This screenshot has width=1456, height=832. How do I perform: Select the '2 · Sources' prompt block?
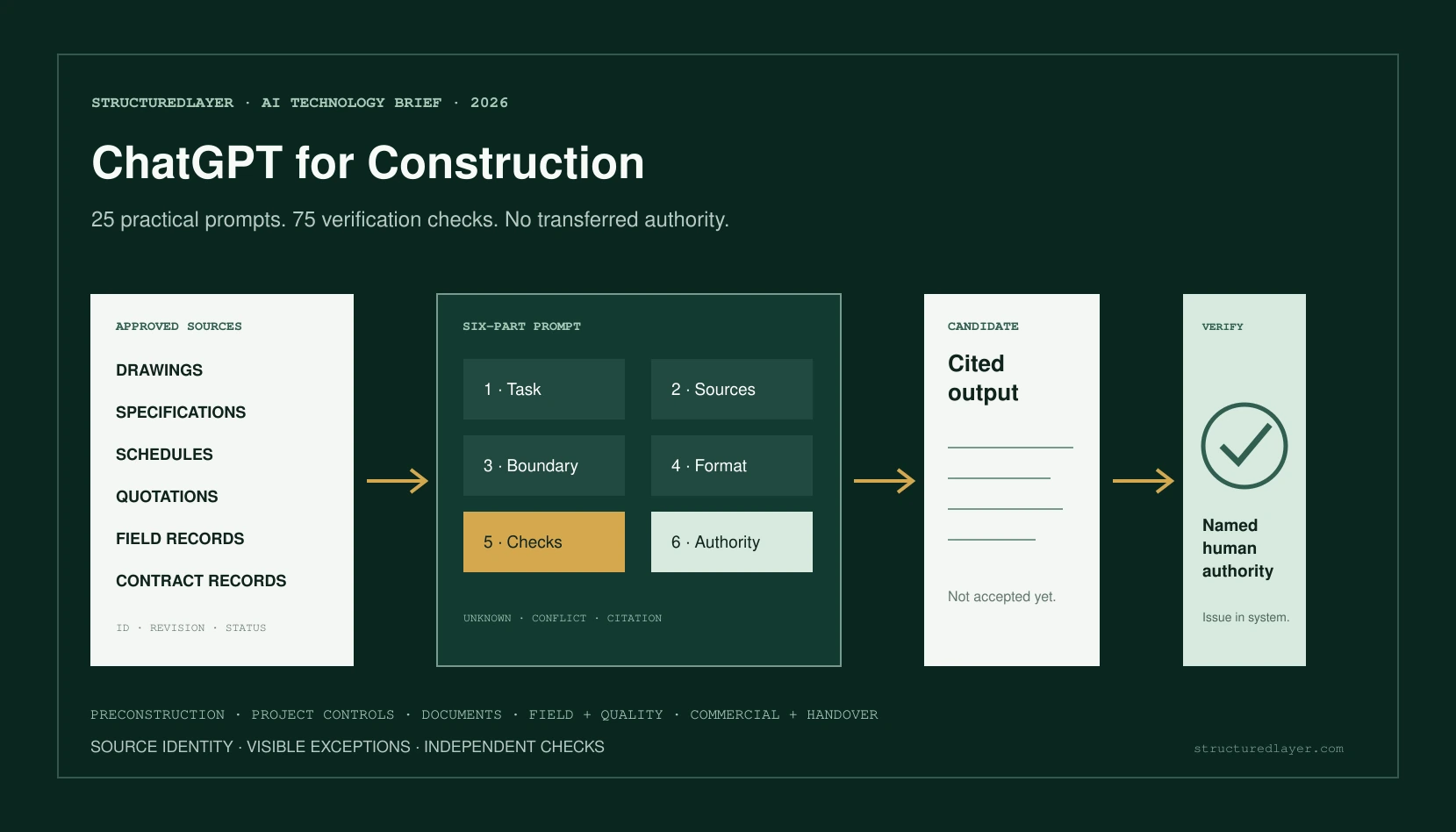click(x=732, y=389)
